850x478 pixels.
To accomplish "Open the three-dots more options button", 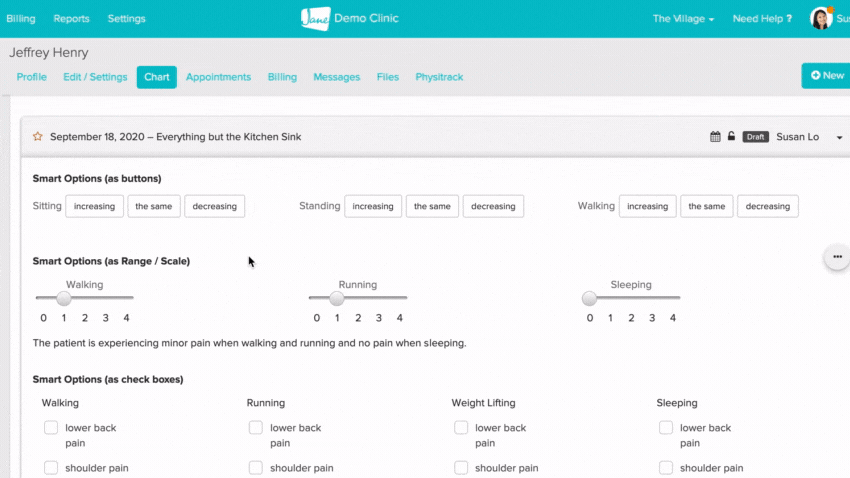I will pyautogui.click(x=837, y=257).
